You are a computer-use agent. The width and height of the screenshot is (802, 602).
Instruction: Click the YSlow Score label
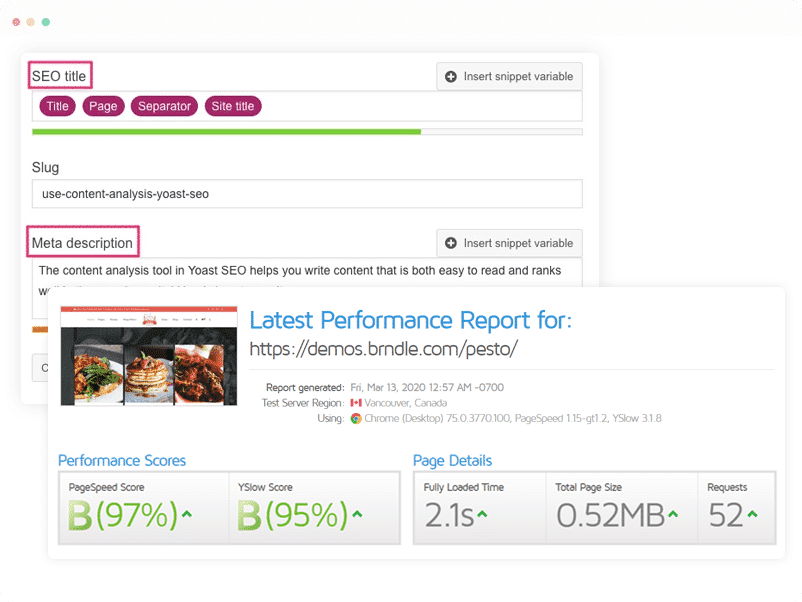click(x=265, y=487)
